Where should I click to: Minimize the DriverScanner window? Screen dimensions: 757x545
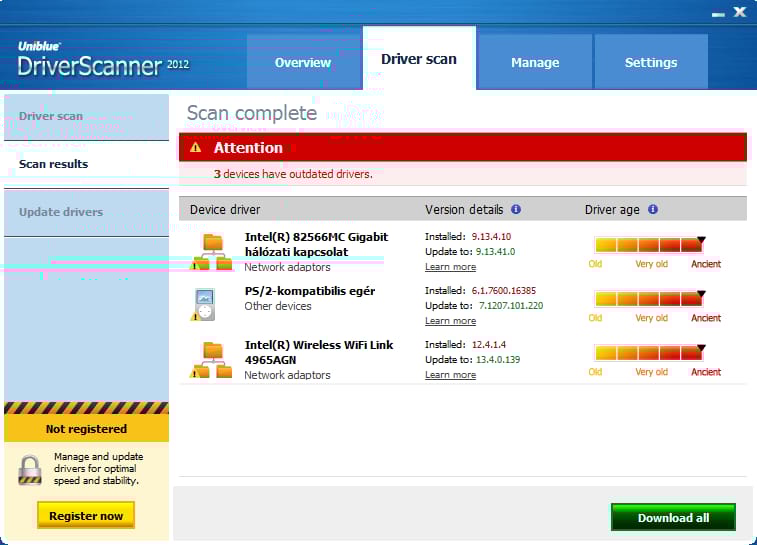[x=718, y=14]
